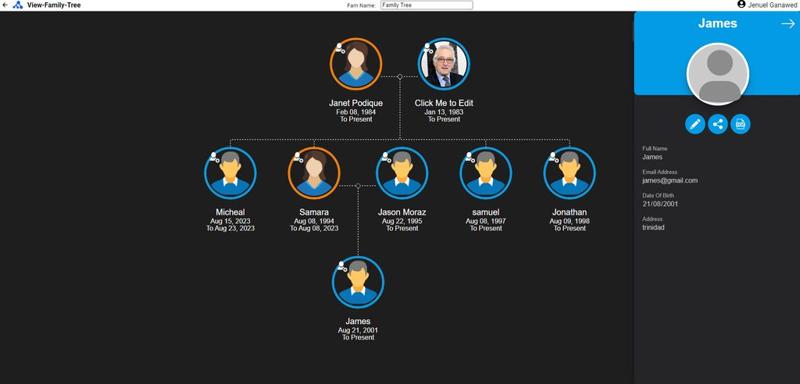800x384 pixels.
Task: Click the text To Aug 23, 2023
Action: pos(230,228)
